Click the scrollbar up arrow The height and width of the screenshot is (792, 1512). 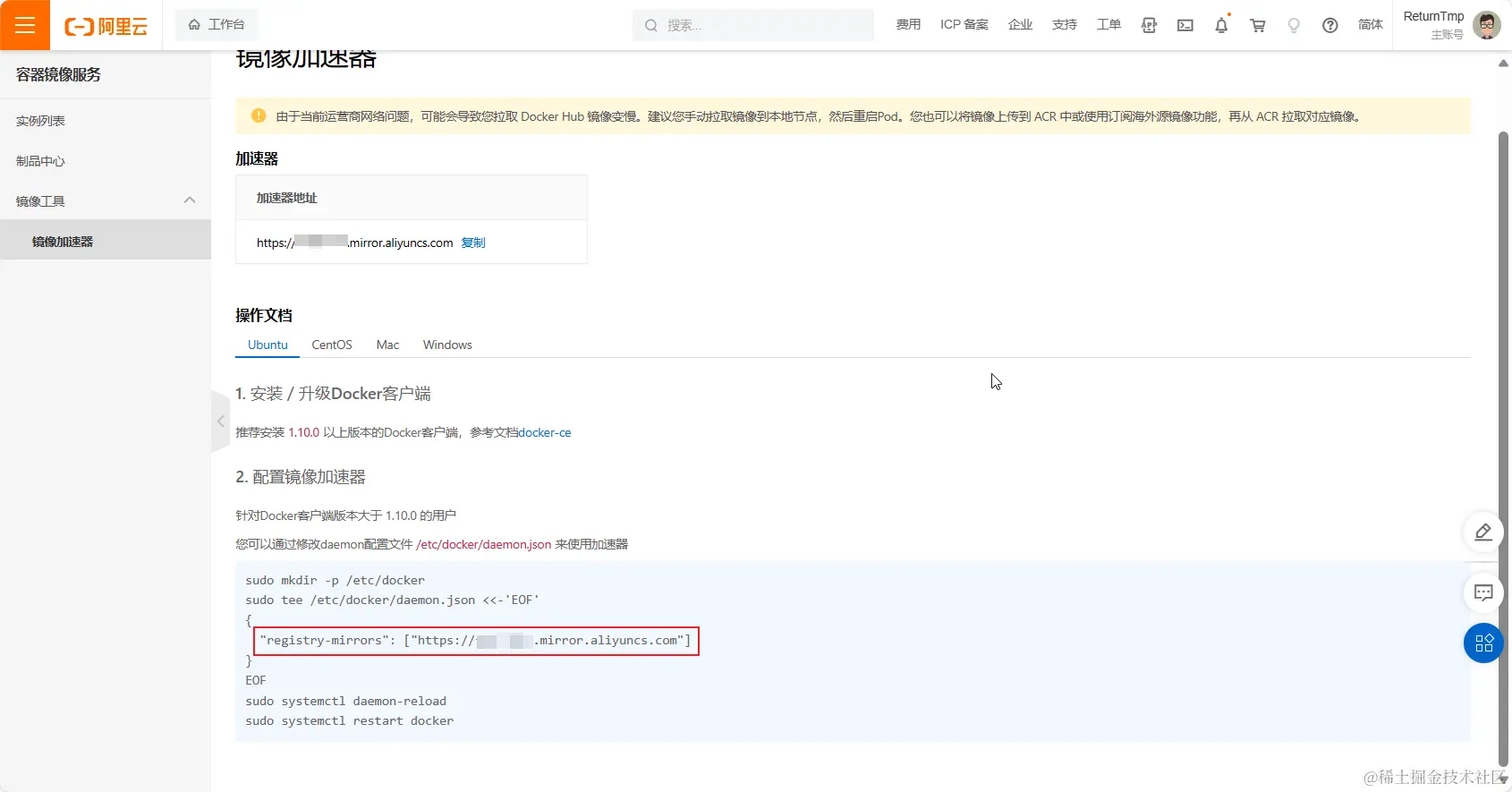tap(1503, 63)
